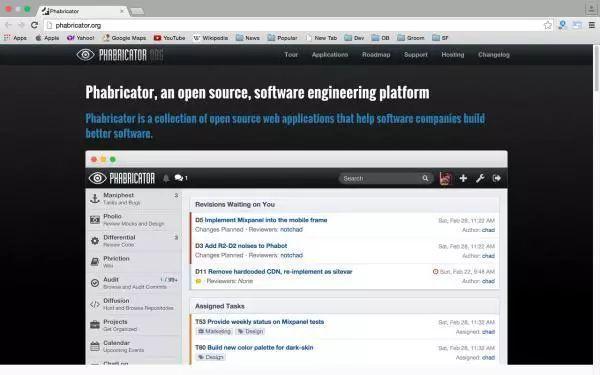Open the News bookmarks folder

point(248,38)
